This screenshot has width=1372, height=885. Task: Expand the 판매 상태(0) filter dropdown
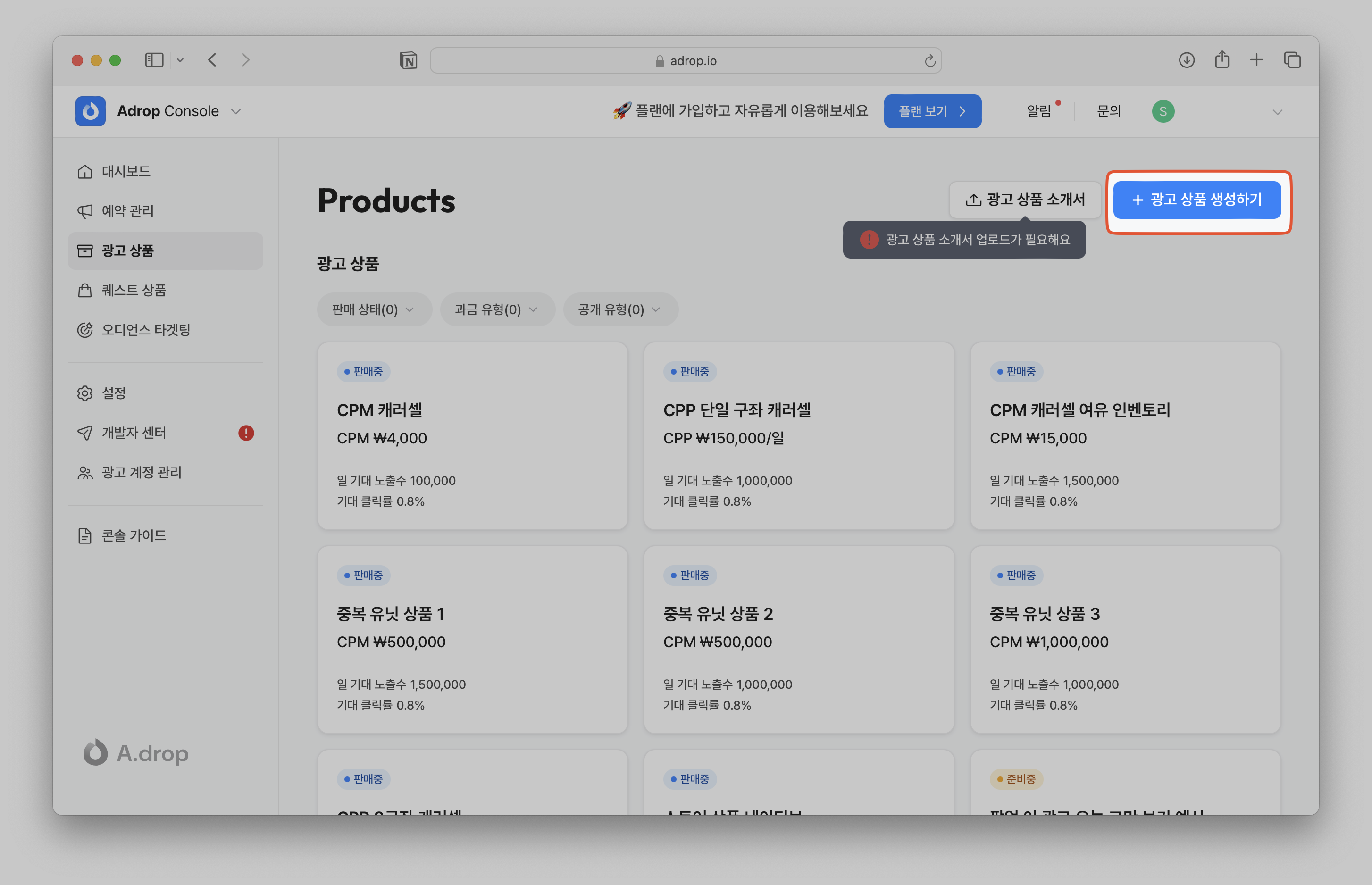pyautogui.click(x=374, y=310)
